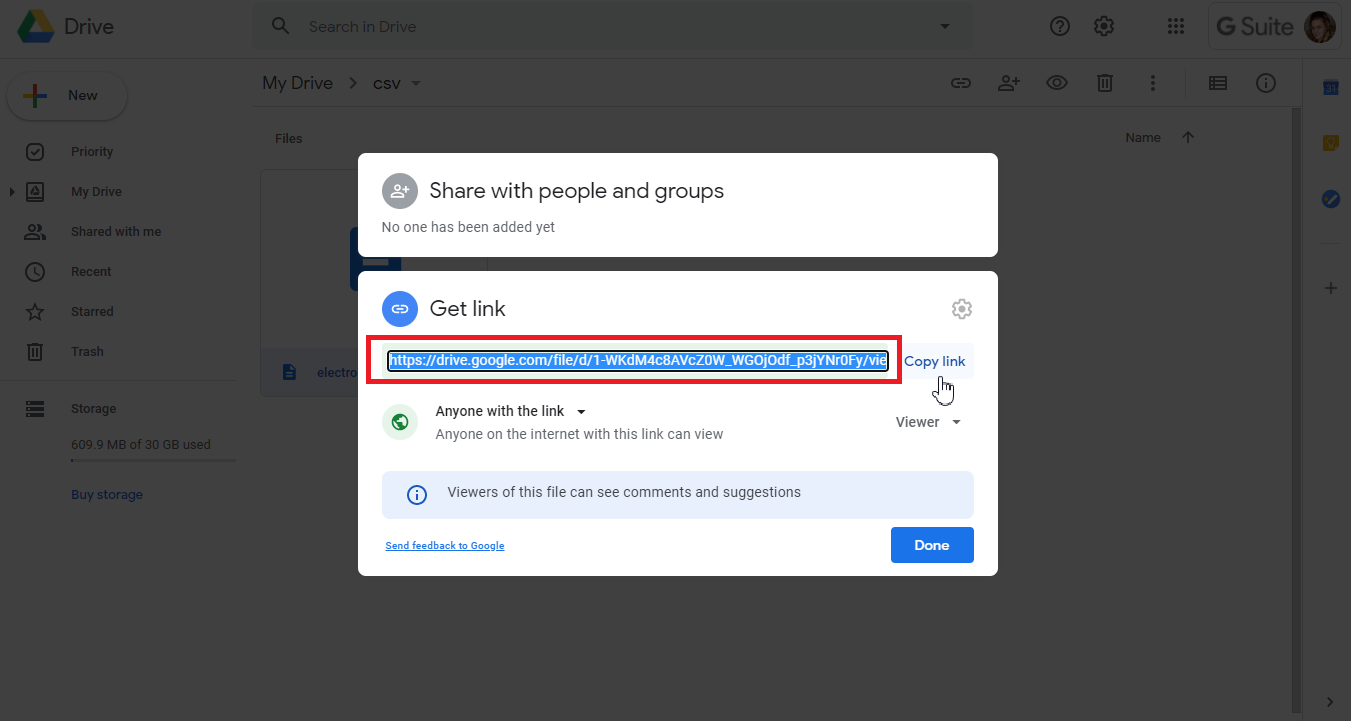Click the trash remove icon in toolbar
The image size is (1351, 721).
coord(1104,84)
